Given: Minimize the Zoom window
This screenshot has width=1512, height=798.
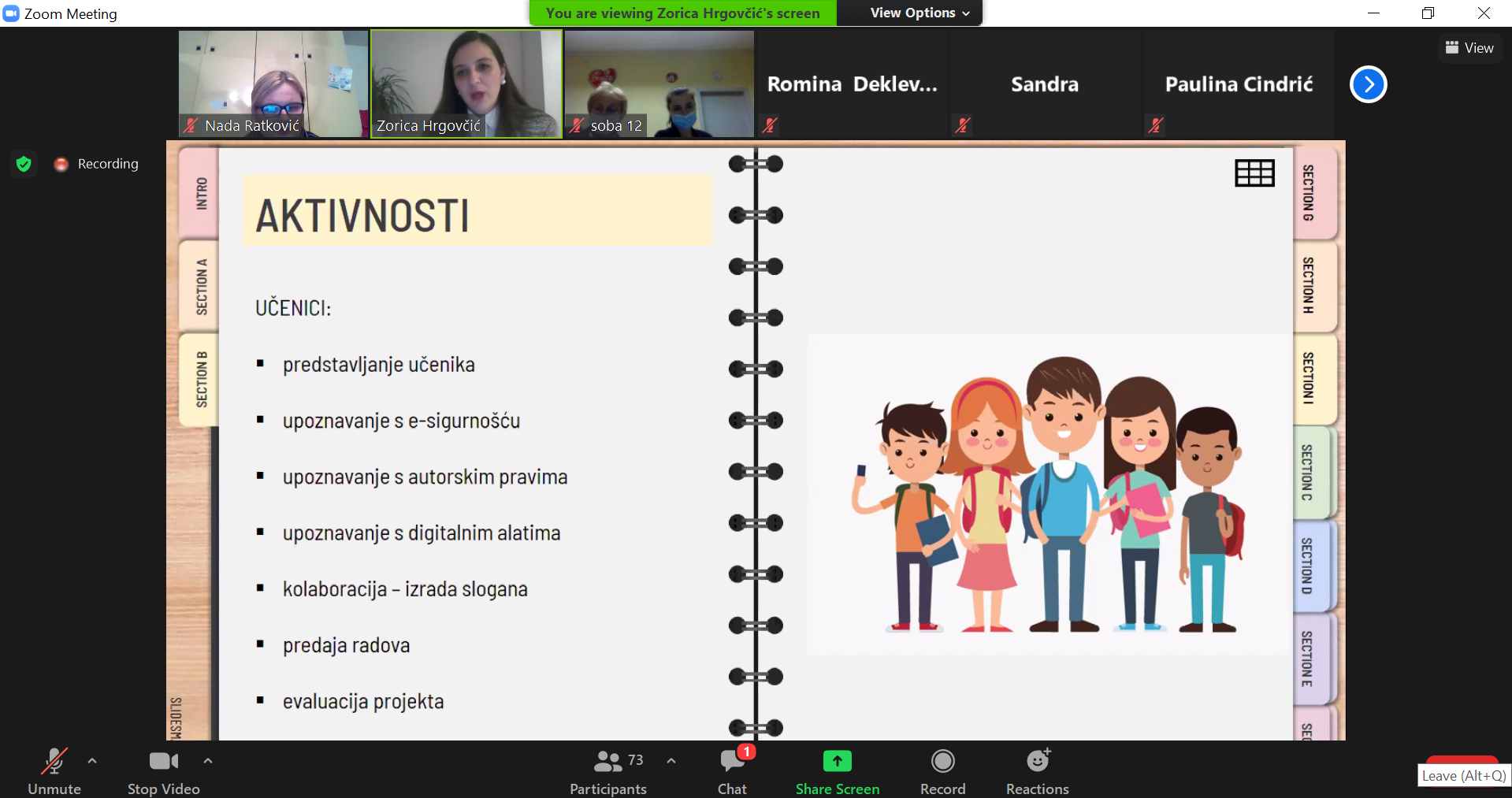Looking at the screenshot, I should coord(1373,13).
